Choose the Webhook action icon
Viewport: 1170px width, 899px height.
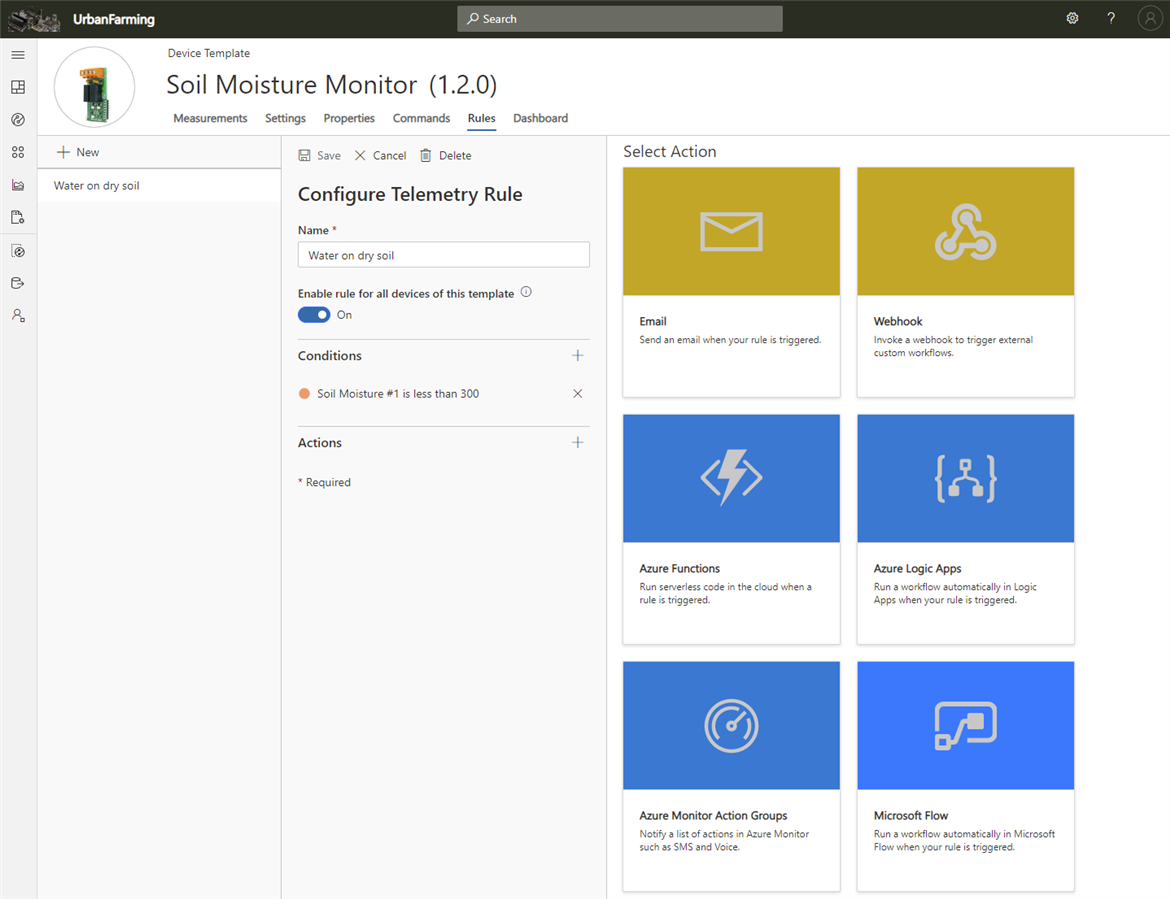[x=965, y=231]
